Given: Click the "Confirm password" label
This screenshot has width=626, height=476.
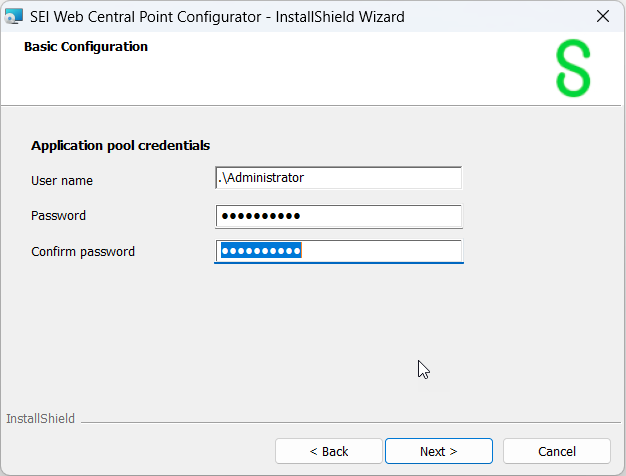Looking at the screenshot, I should click(83, 252).
